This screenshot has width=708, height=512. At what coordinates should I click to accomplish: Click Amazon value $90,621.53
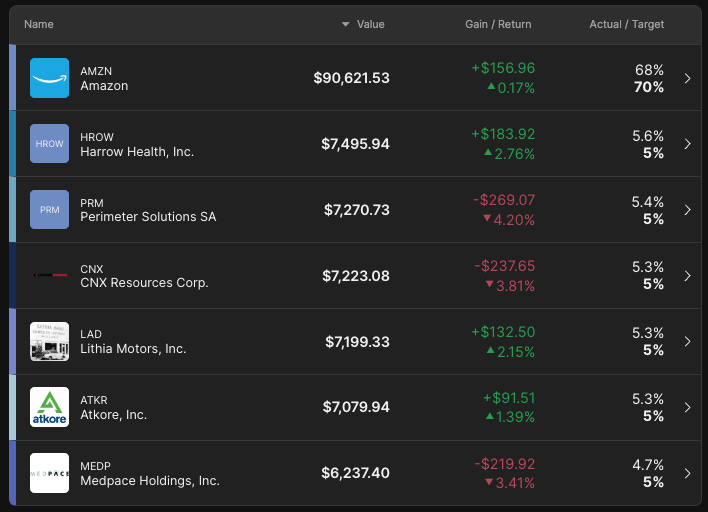pos(351,78)
